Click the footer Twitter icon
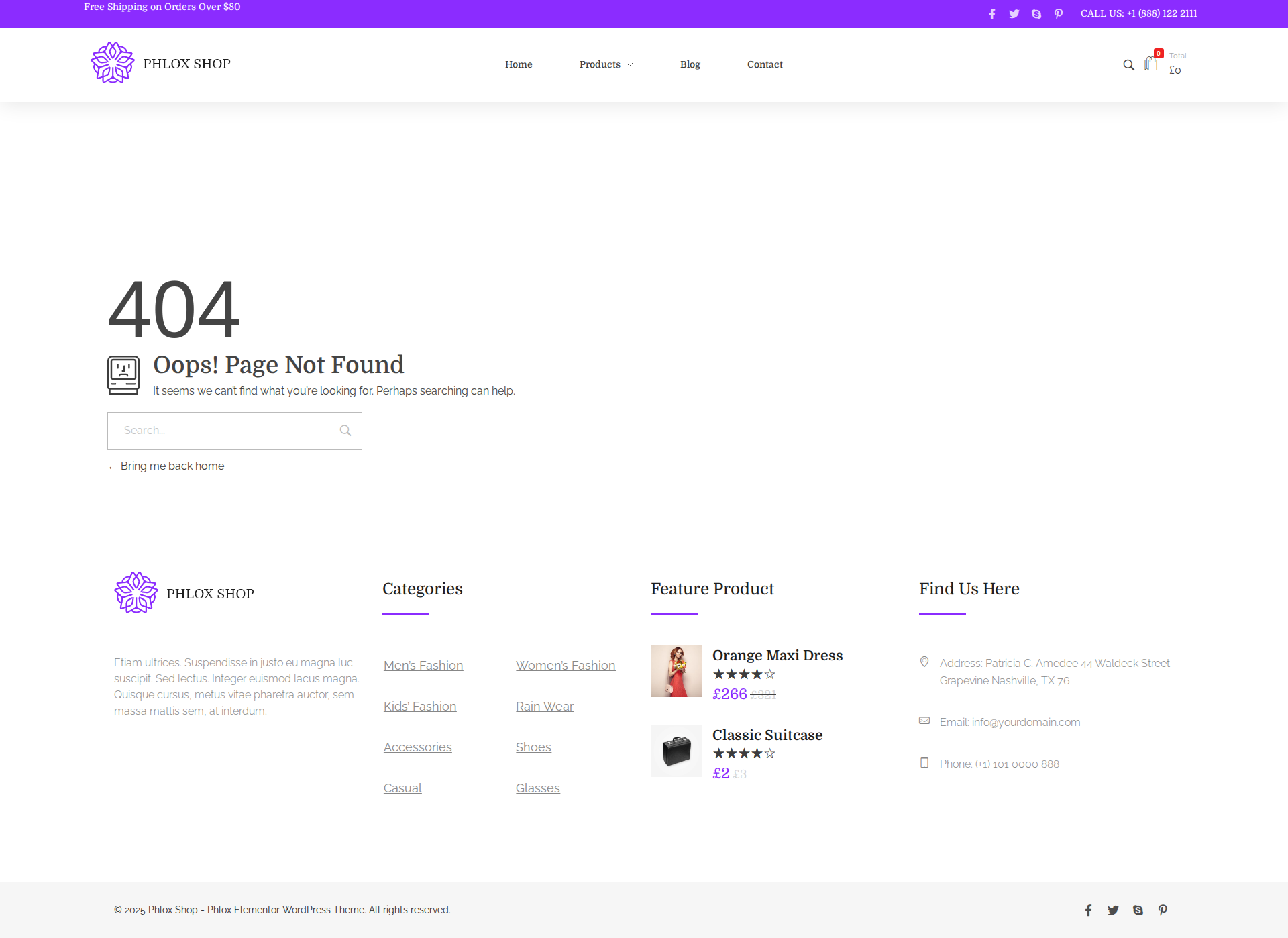Viewport: 1288px width, 938px height. coord(1113,910)
